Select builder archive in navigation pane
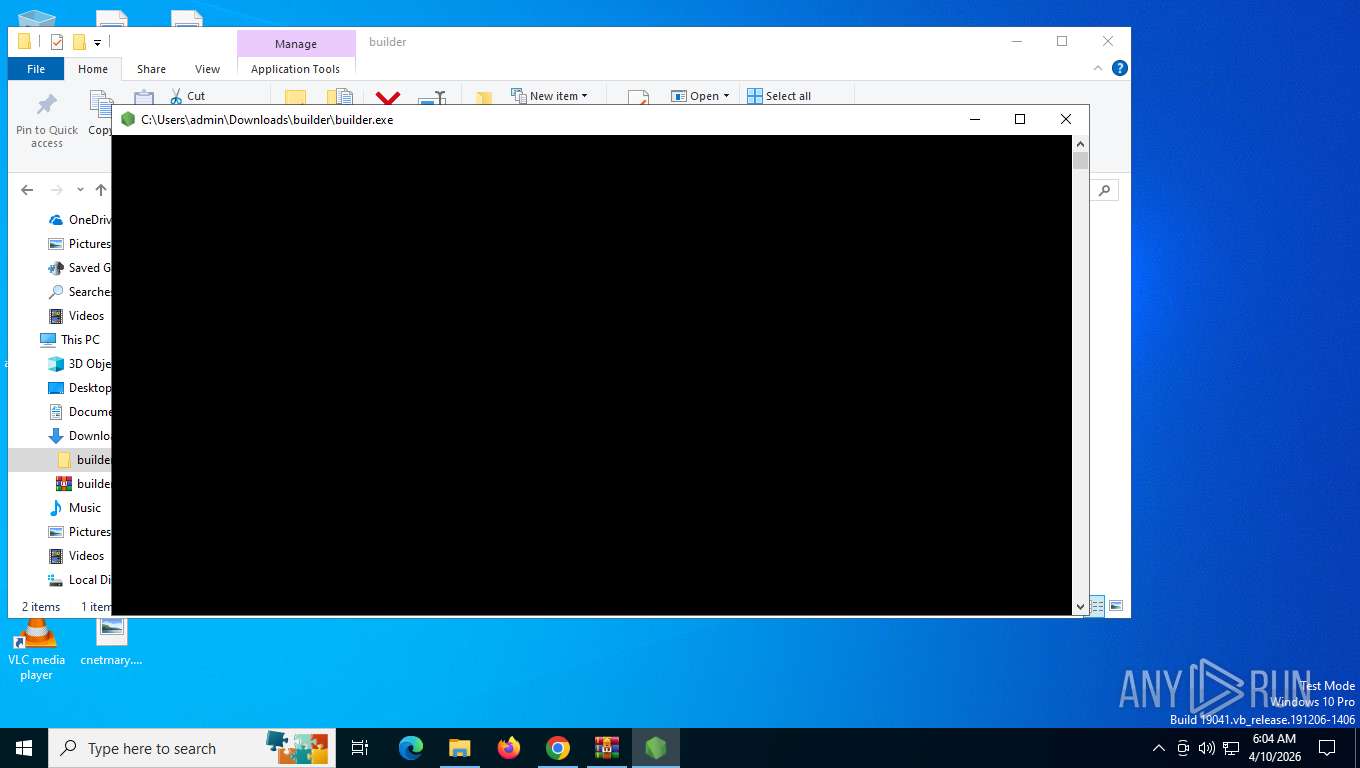 [x=84, y=484]
